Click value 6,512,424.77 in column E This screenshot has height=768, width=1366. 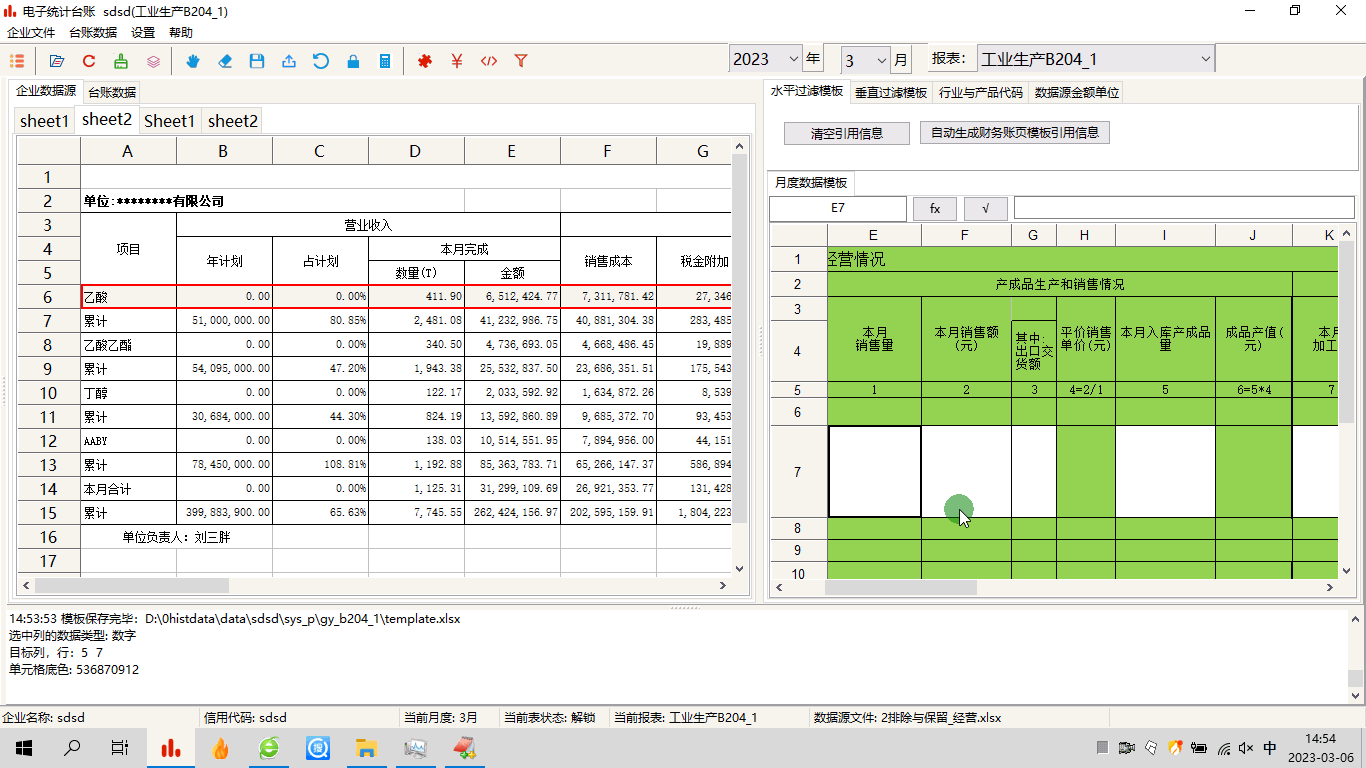coord(512,297)
